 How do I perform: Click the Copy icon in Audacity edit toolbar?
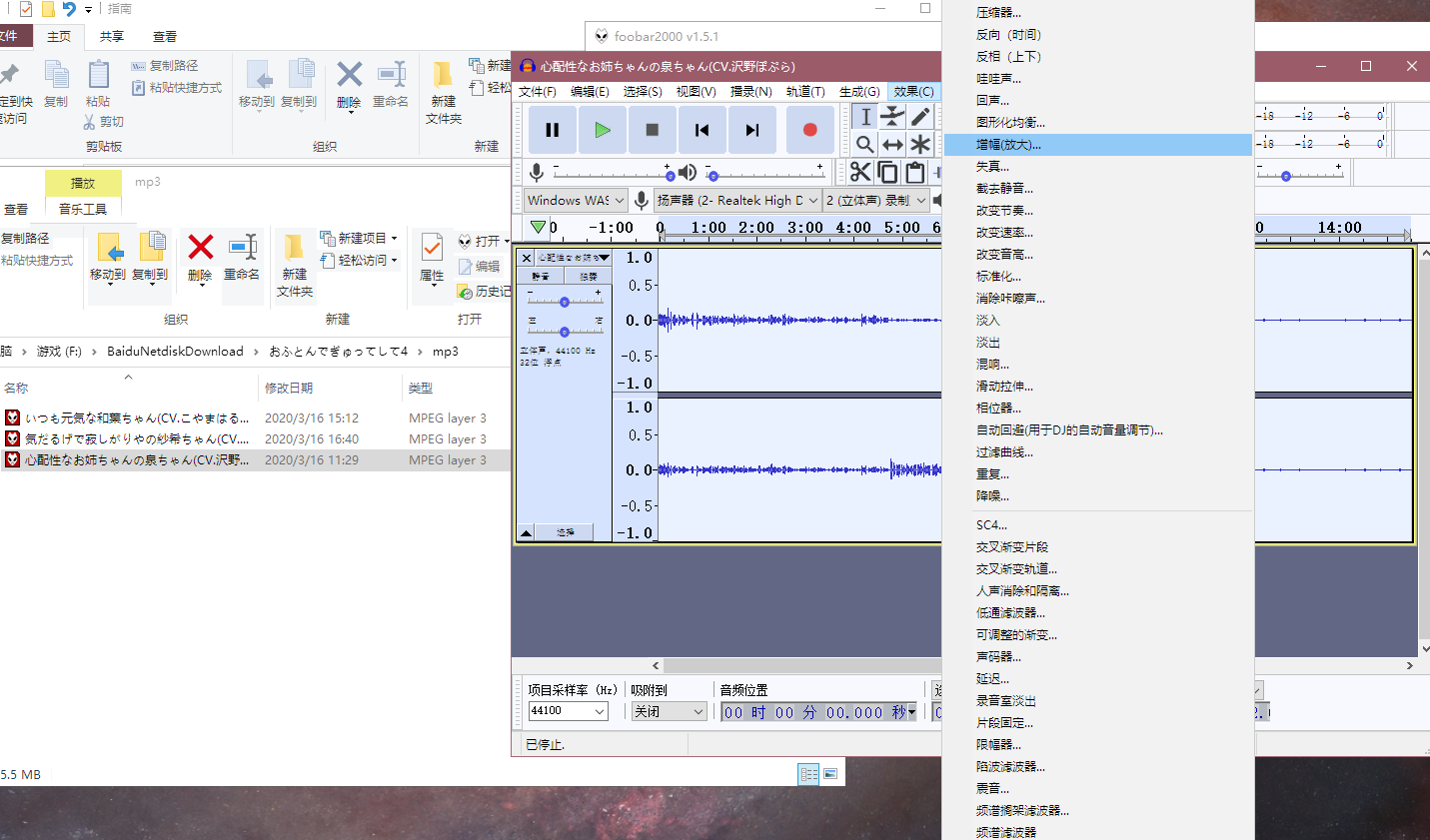coord(887,172)
